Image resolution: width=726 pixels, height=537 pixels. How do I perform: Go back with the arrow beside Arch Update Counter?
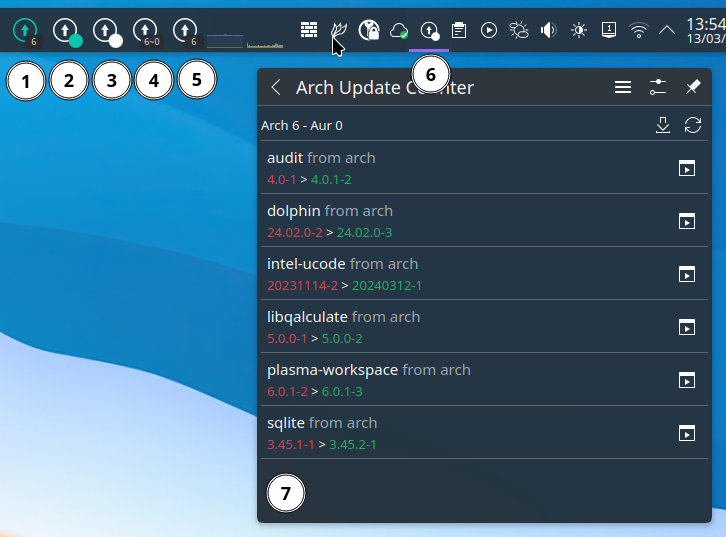coord(276,87)
